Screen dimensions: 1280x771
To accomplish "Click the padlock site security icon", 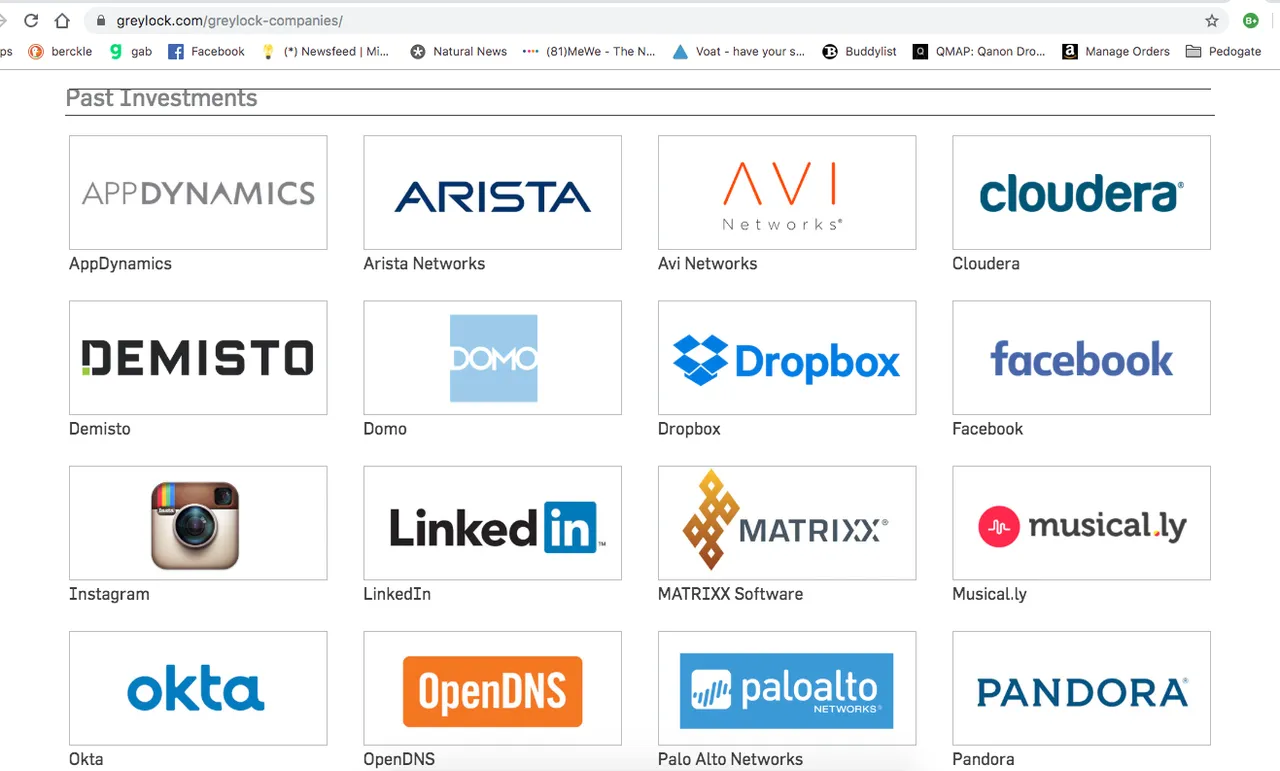I will coord(101,21).
